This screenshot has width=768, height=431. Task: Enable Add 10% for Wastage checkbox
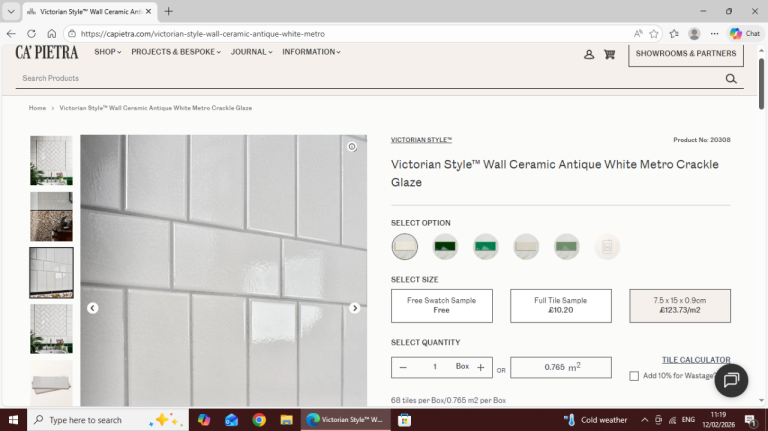634,376
